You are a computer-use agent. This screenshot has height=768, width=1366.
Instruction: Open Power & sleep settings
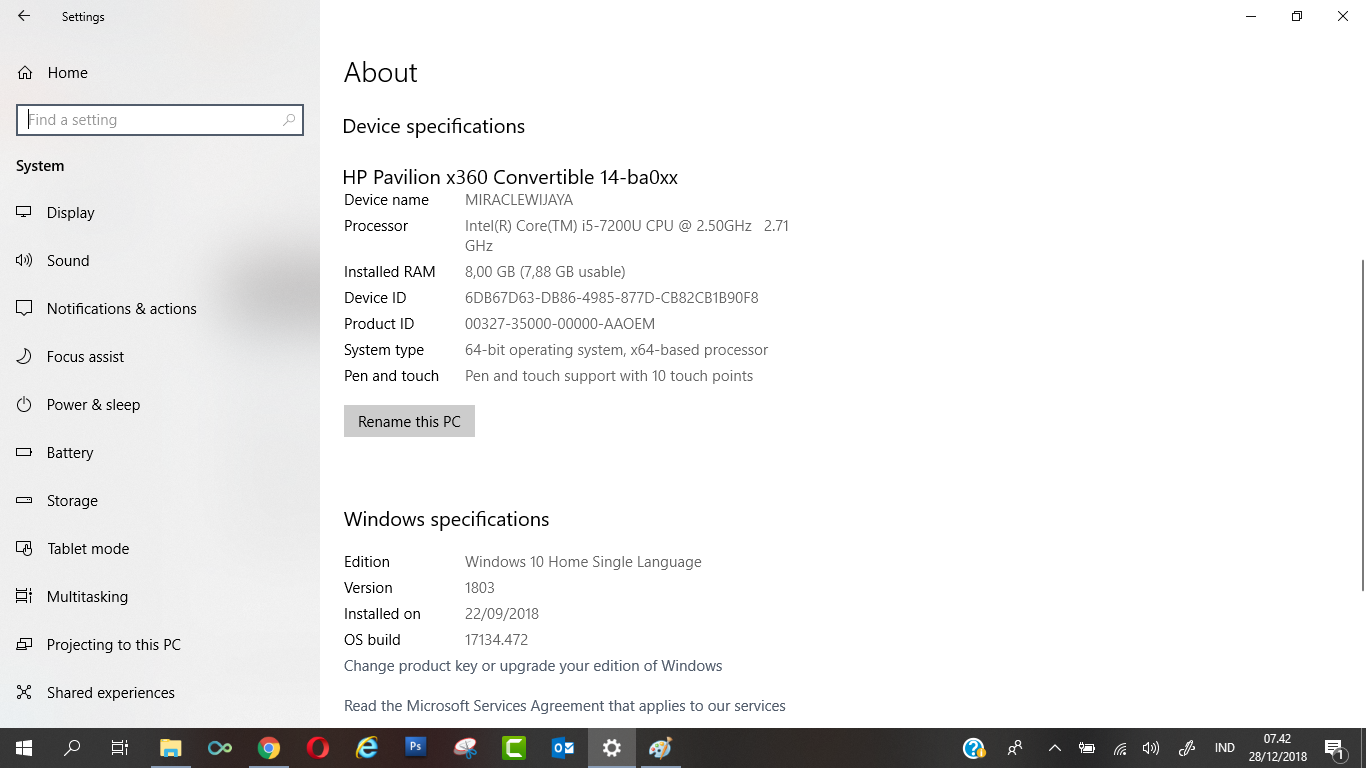160,405
